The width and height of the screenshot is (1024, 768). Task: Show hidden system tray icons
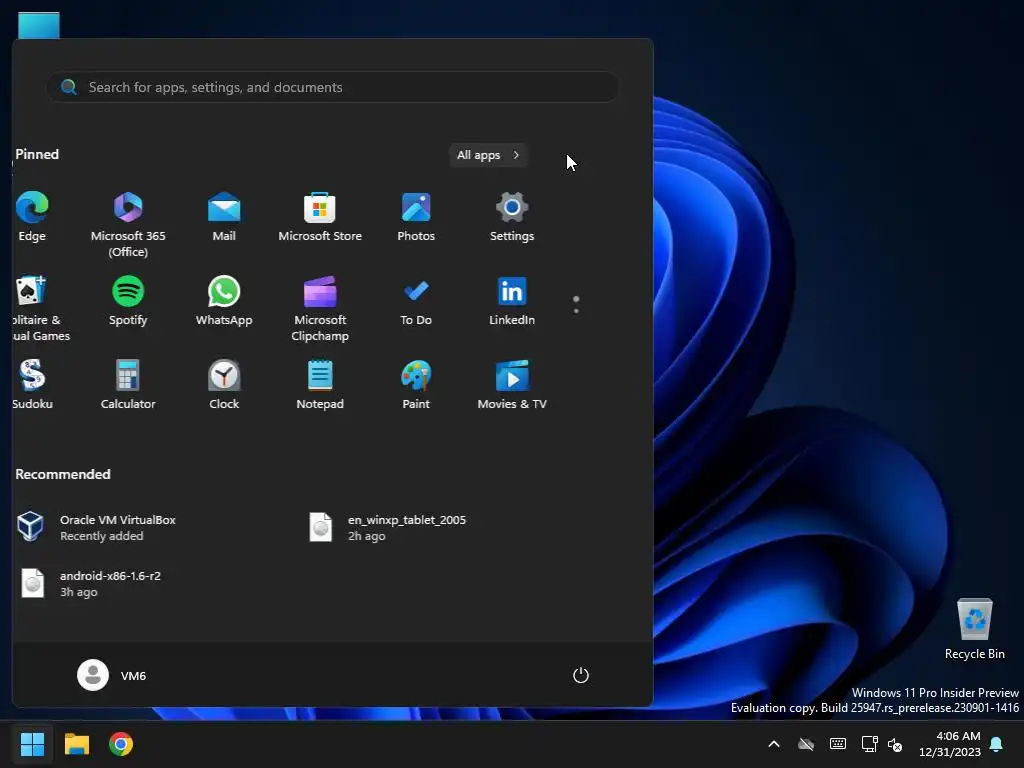coord(774,744)
